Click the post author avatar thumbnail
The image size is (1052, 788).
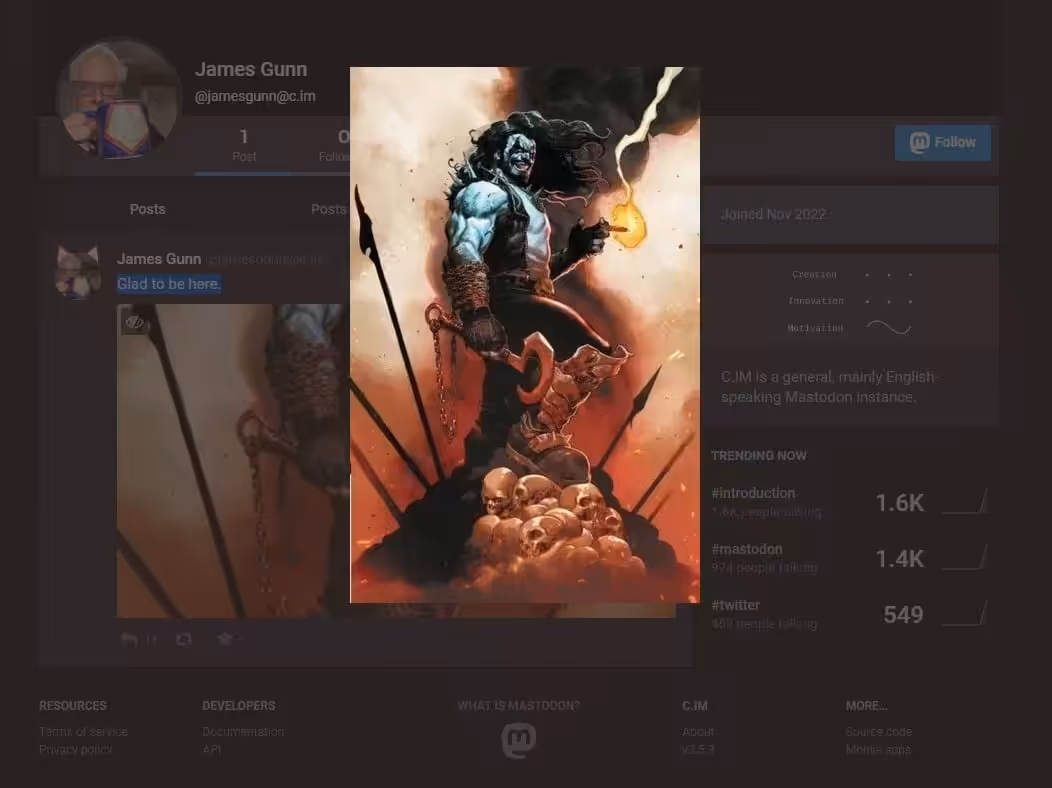pyautogui.click(x=78, y=272)
